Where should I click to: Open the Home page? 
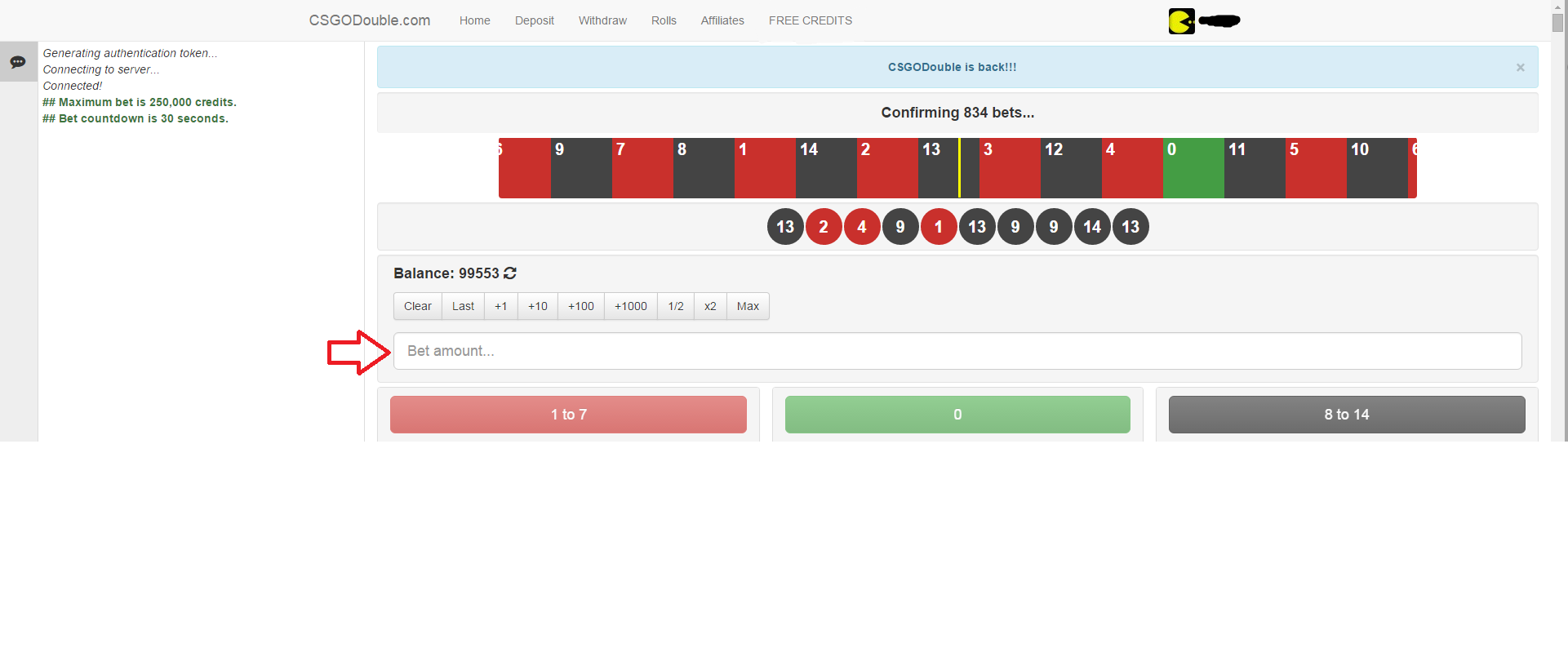[x=475, y=20]
